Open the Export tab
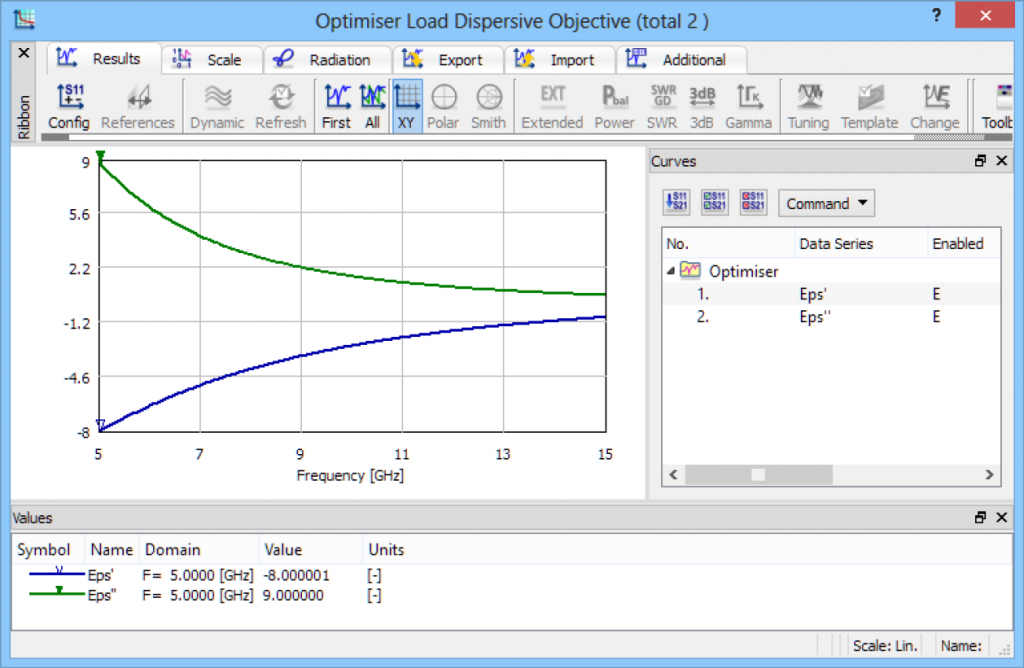This screenshot has width=1024, height=668. click(449, 60)
